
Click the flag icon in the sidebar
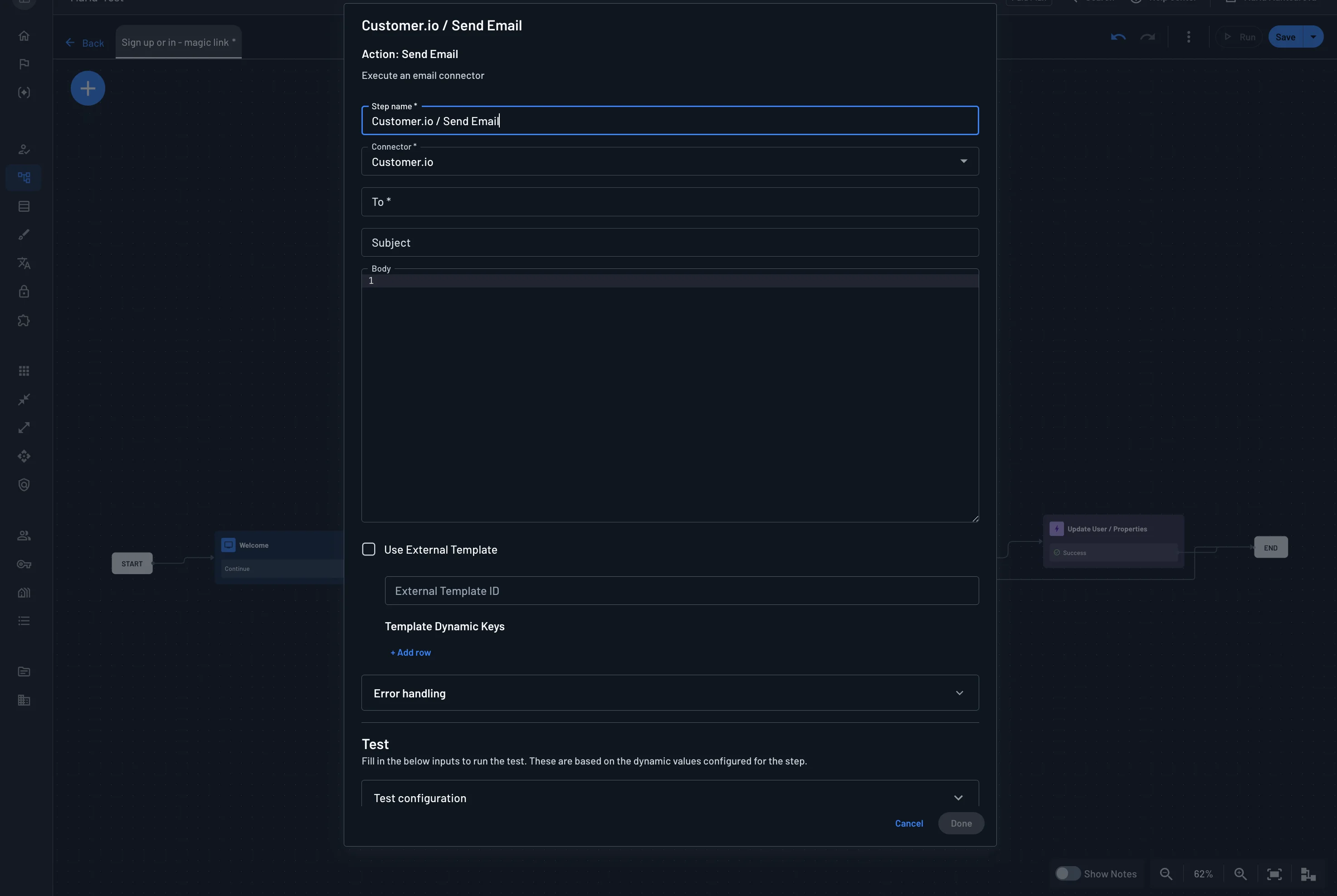tap(24, 64)
